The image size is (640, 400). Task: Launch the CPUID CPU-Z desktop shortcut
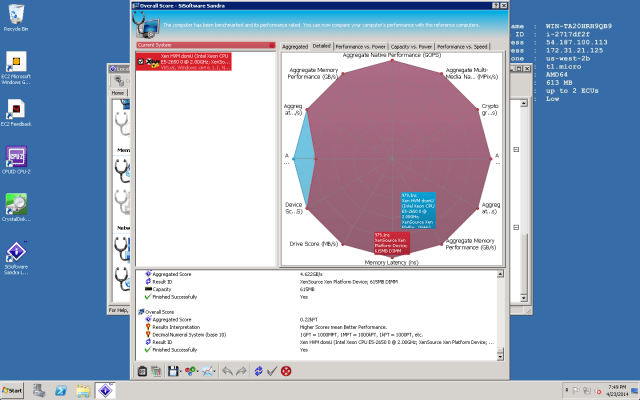point(16,160)
